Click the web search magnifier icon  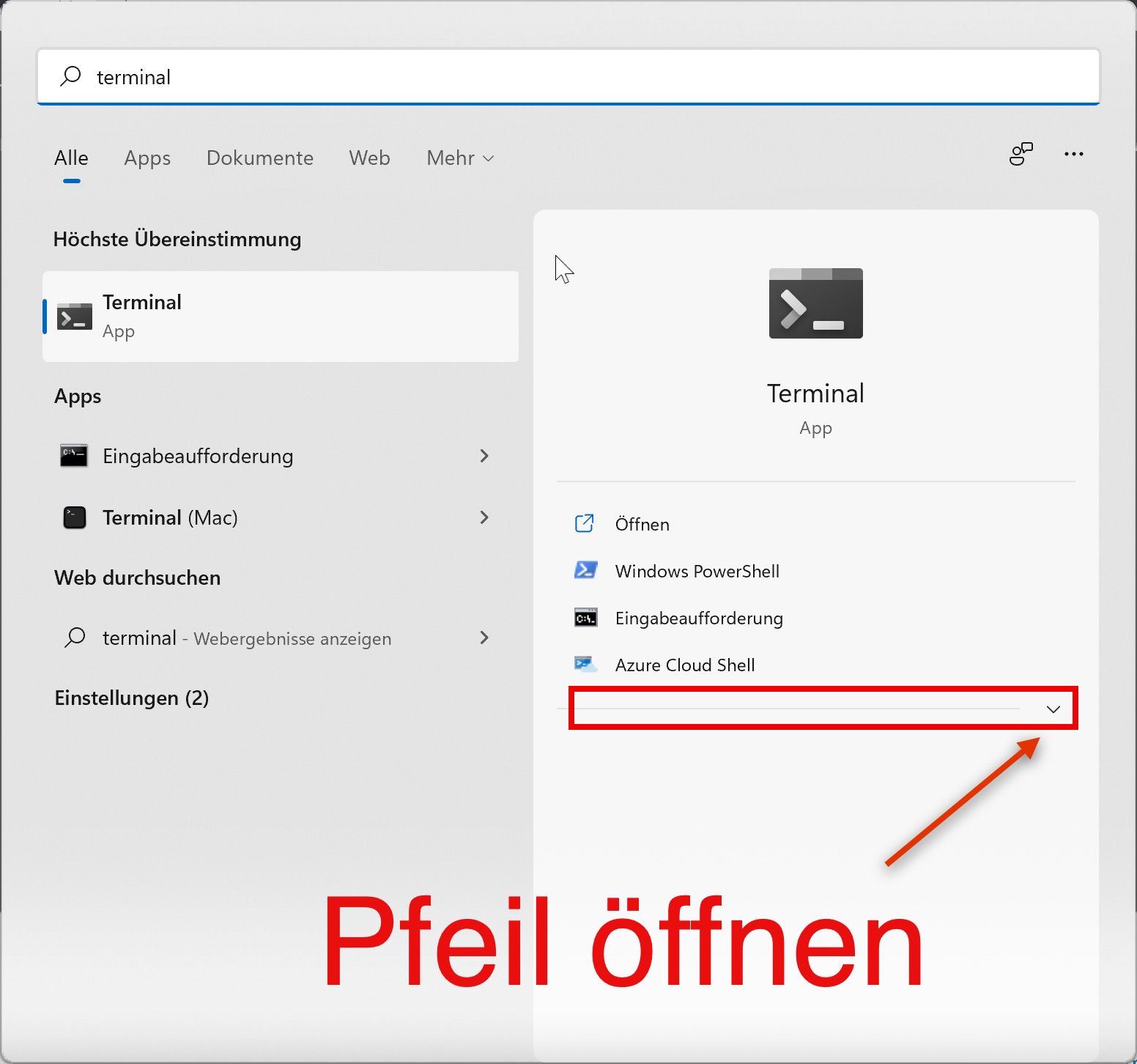click(75, 638)
